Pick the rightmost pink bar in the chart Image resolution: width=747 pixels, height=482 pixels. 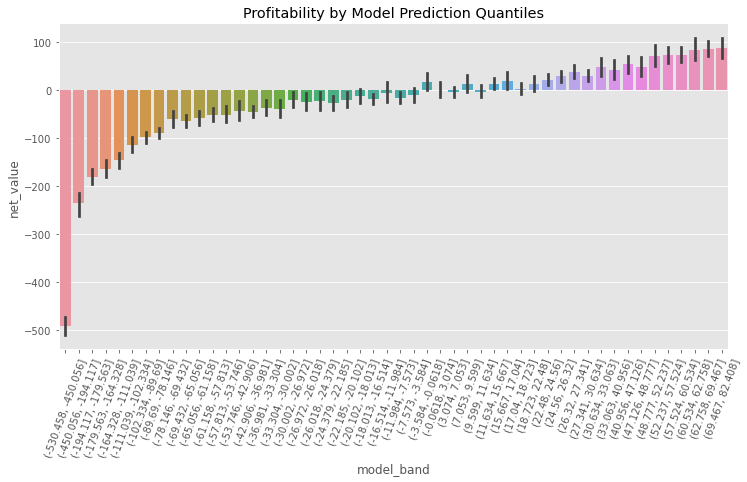721,69
